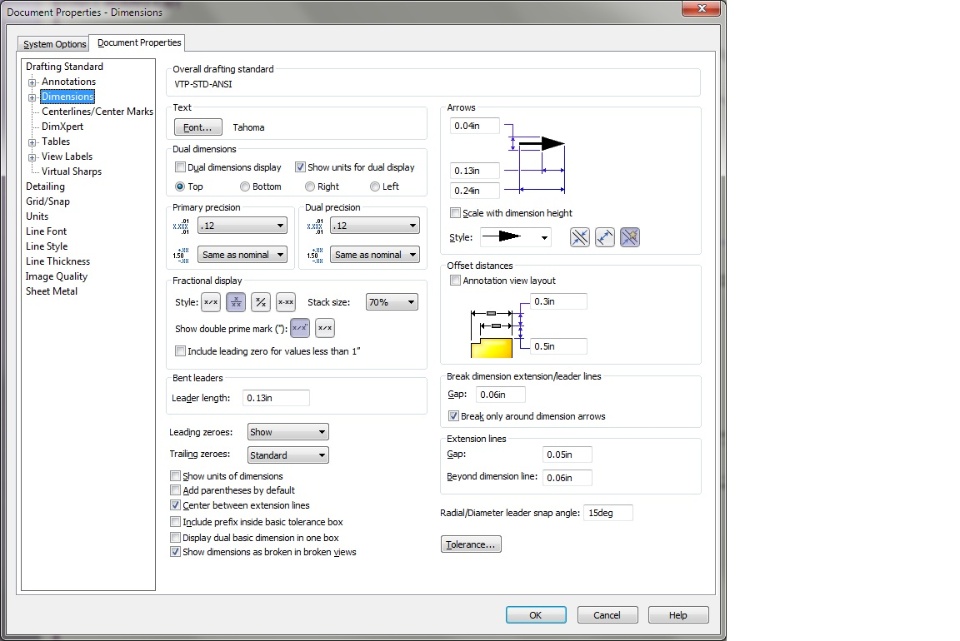960x641 pixels.
Task: Click arrow height field 0.04in
Action: [x=474, y=126]
